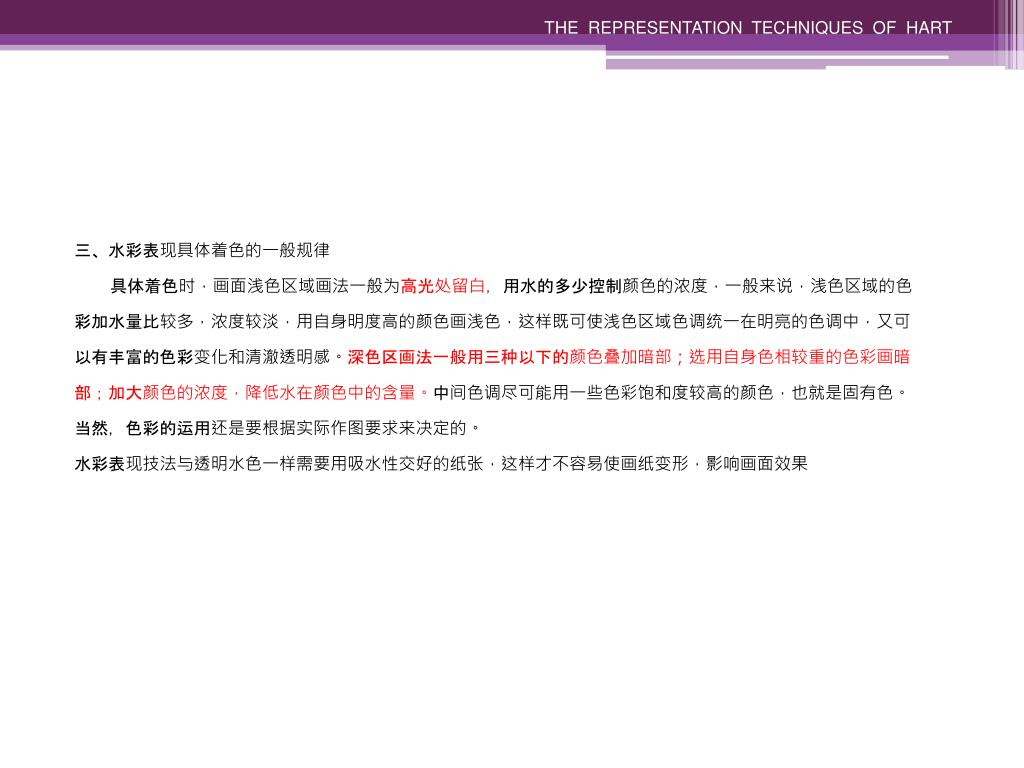This screenshot has height=768, width=1024.
Task: Click the red text '降低水在颜色中的含量'
Action: 330,392
